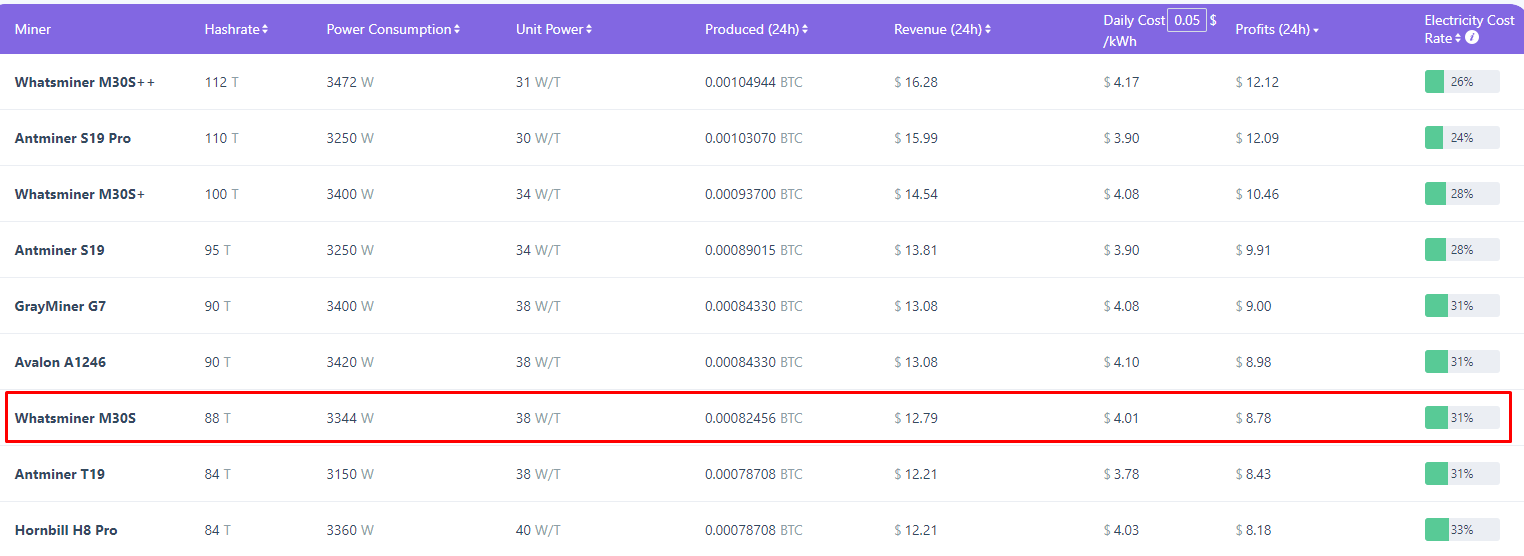The height and width of the screenshot is (556, 1524).
Task: Open Electricity Cost Rate info icon
Action: coord(1472,38)
